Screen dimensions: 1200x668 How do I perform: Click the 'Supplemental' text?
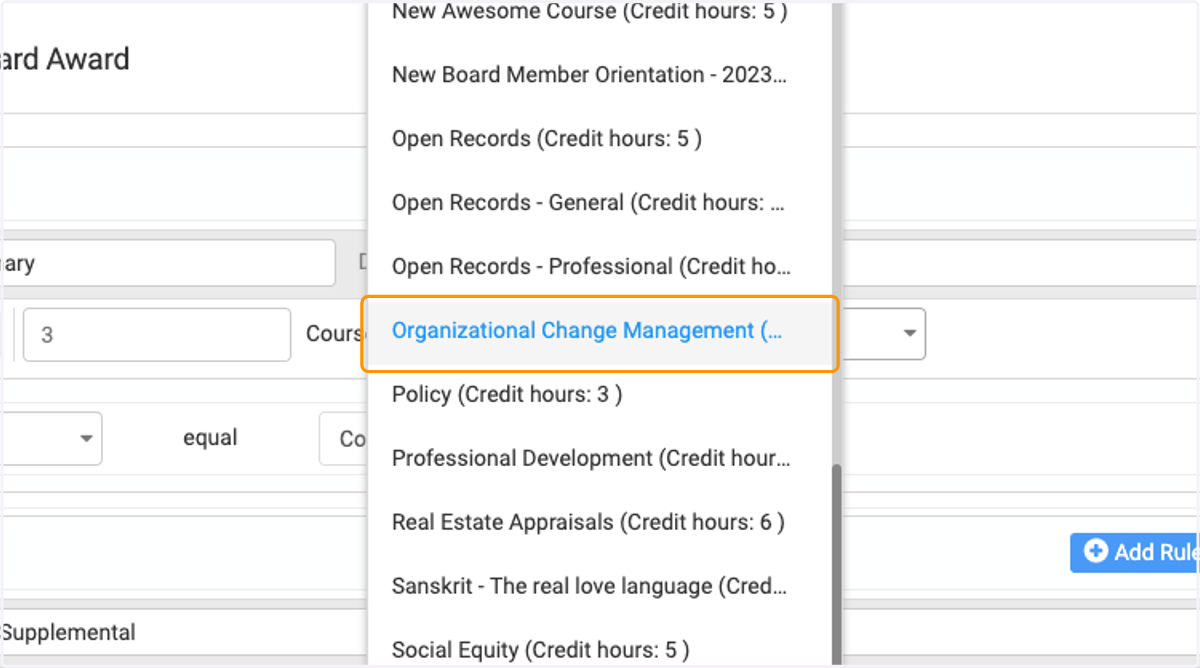68,633
